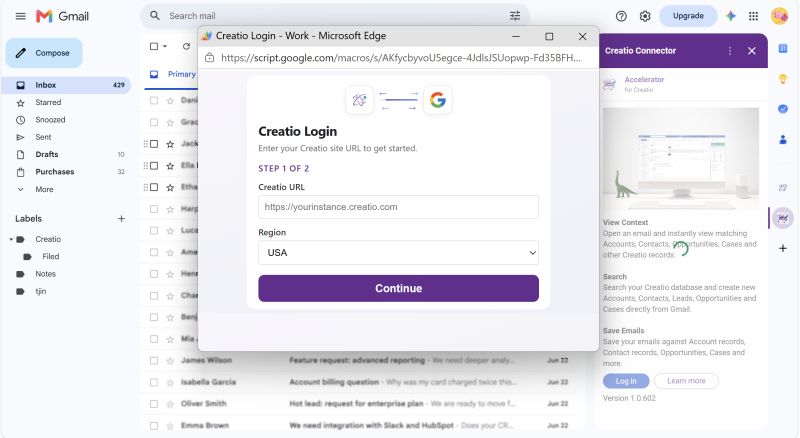Image resolution: width=800 pixels, height=438 pixels.
Task: Open the side panel icon below Contacts
Action: pos(783,187)
